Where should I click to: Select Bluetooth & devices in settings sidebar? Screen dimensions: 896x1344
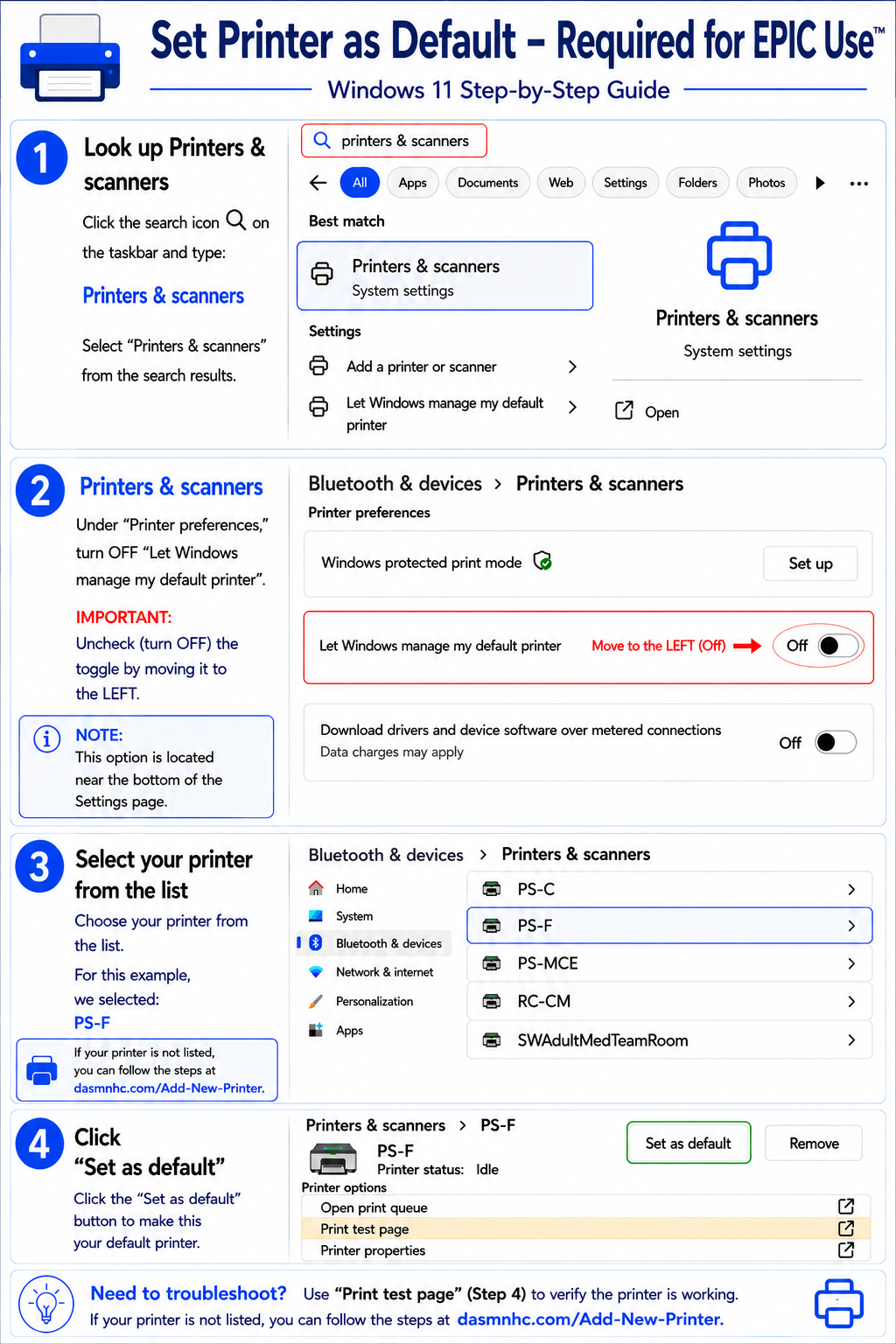376,943
